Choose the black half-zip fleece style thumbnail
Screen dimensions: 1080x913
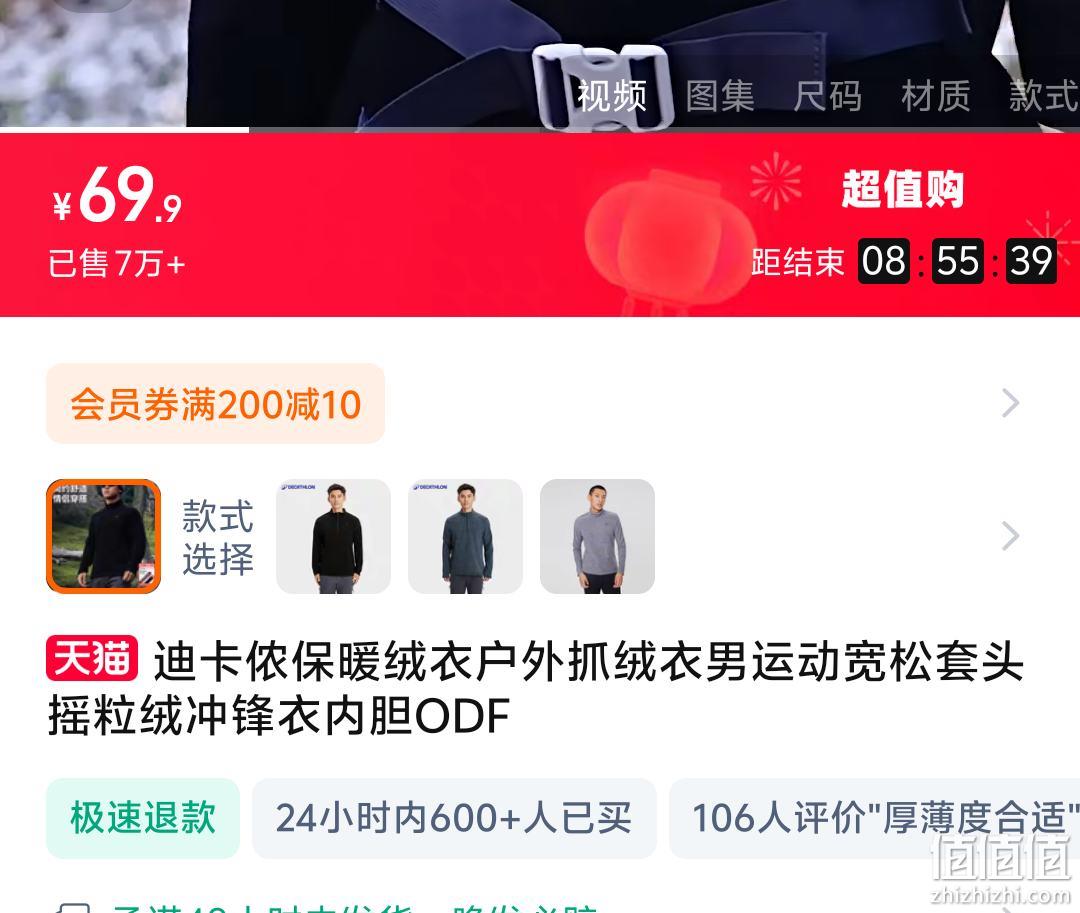pos(333,536)
